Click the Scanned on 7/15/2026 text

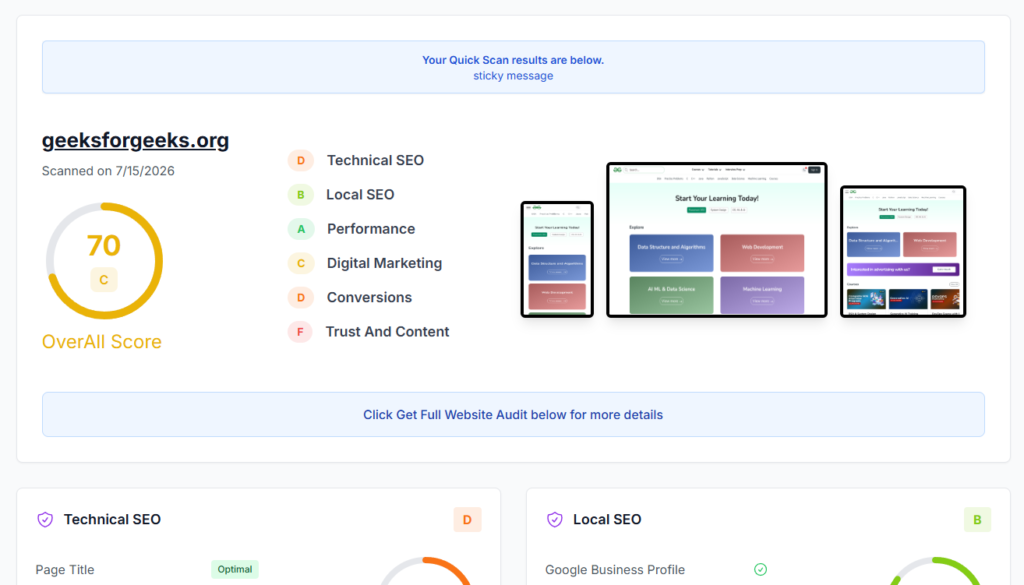click(108, 171)
